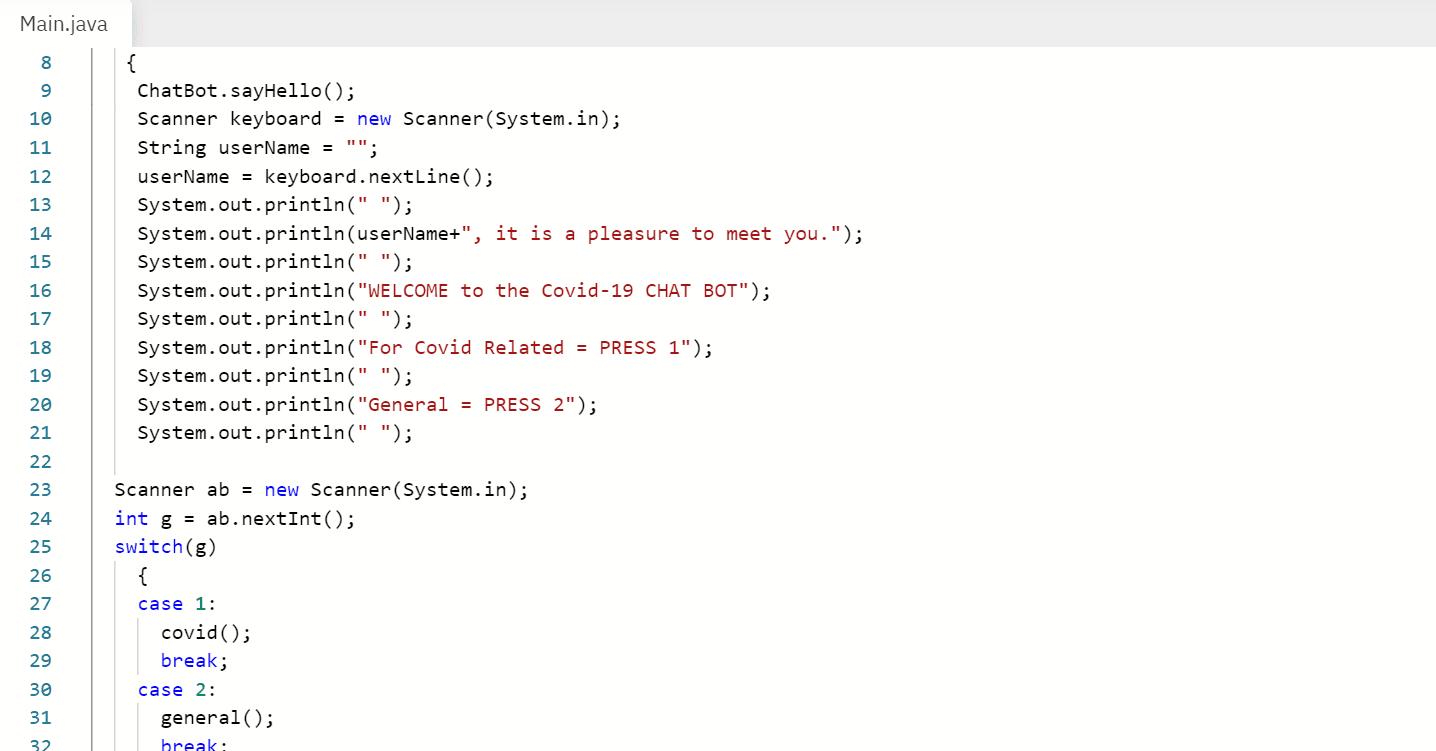Click line number 10 in gutter
This screenshot has width=1436, height=751.
coord(41,119)
